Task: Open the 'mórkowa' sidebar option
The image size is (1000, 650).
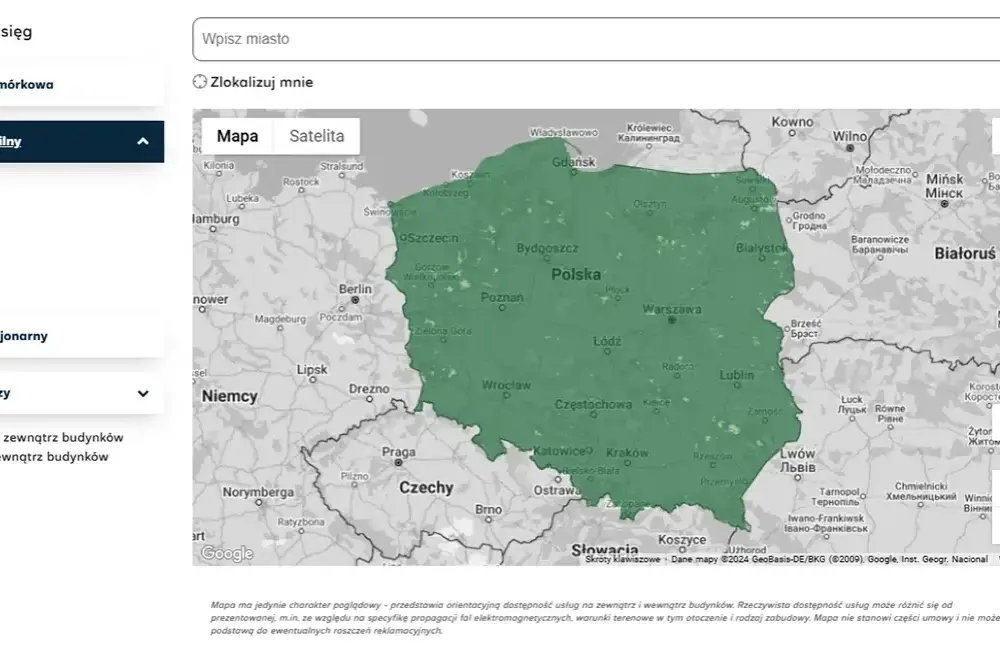Action: [x=82, y=84]
